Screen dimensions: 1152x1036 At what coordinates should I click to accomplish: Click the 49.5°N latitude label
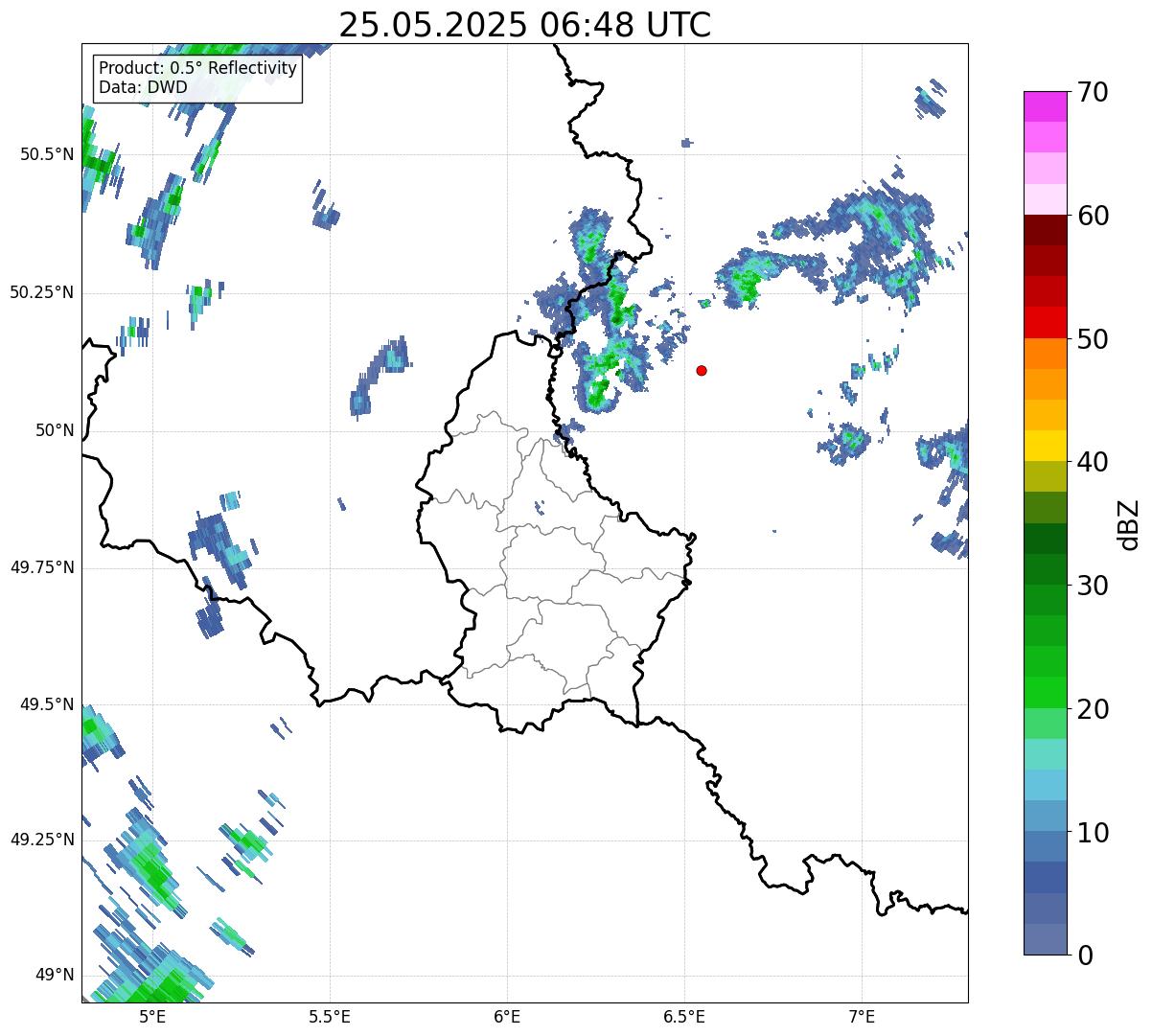pos(47,704)
